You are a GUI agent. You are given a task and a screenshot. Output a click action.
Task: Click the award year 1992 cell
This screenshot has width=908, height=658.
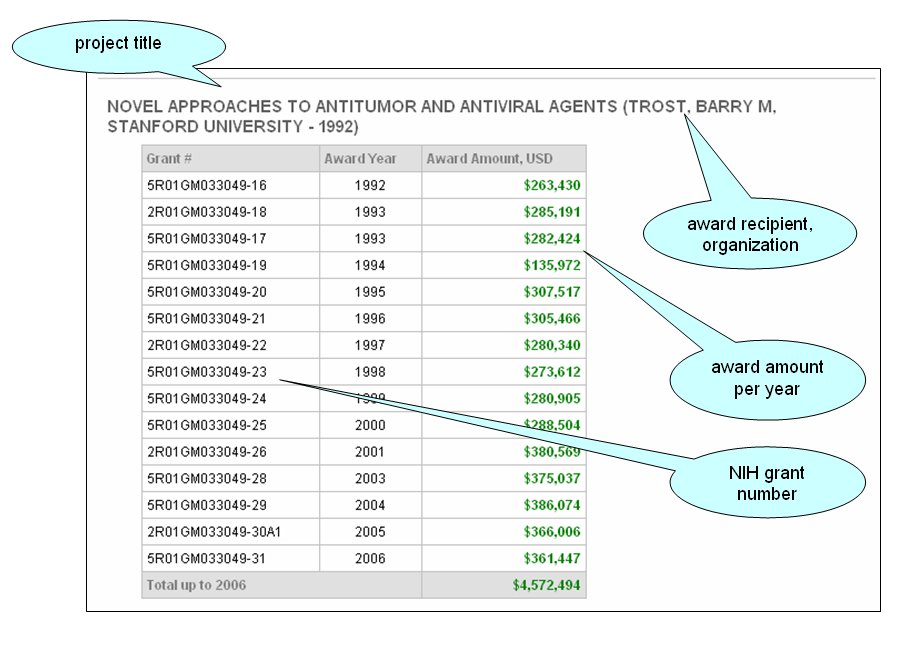[x=370, y=185]
